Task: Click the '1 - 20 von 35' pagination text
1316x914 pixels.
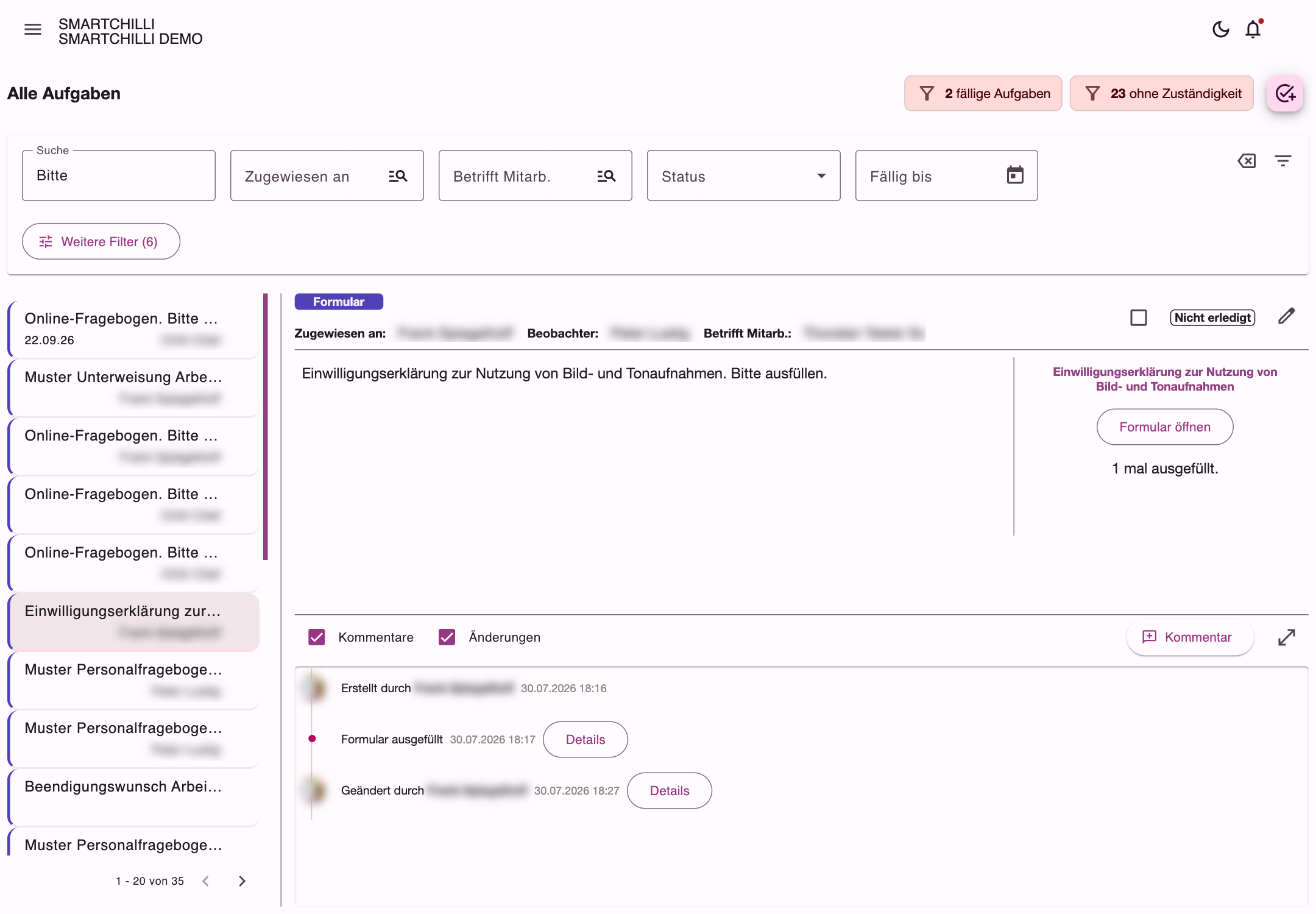Action: [x=150, y=881]
